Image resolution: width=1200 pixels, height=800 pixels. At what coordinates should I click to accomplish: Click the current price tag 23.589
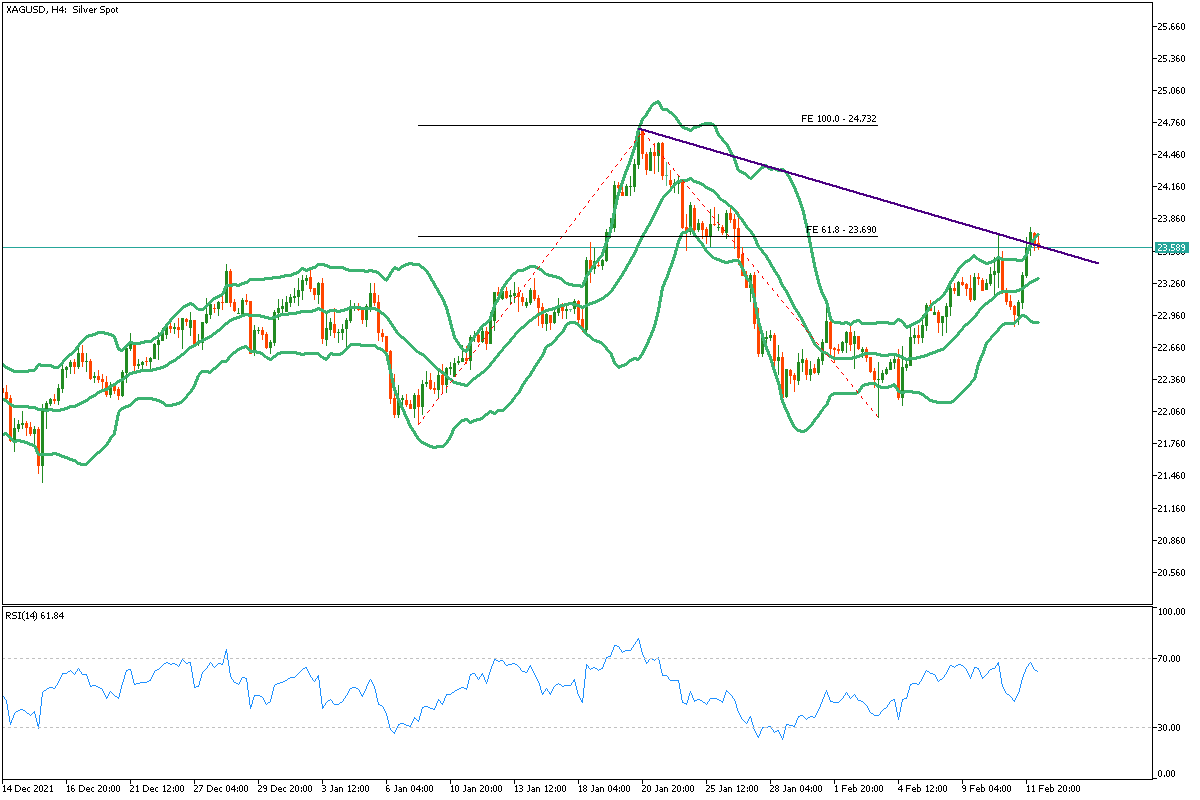[x=1170, y=247]
